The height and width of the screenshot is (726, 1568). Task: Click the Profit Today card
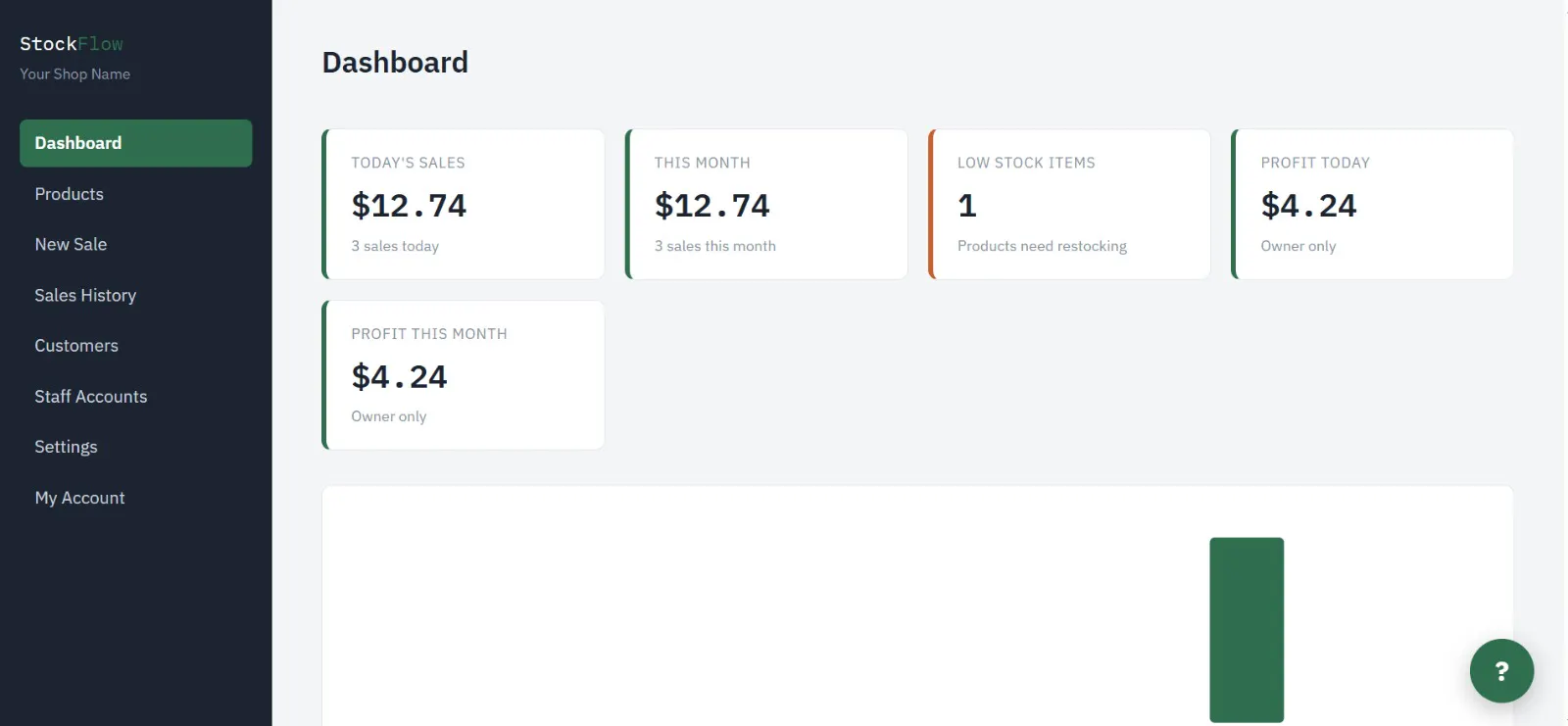click(x=1372, y=204)
